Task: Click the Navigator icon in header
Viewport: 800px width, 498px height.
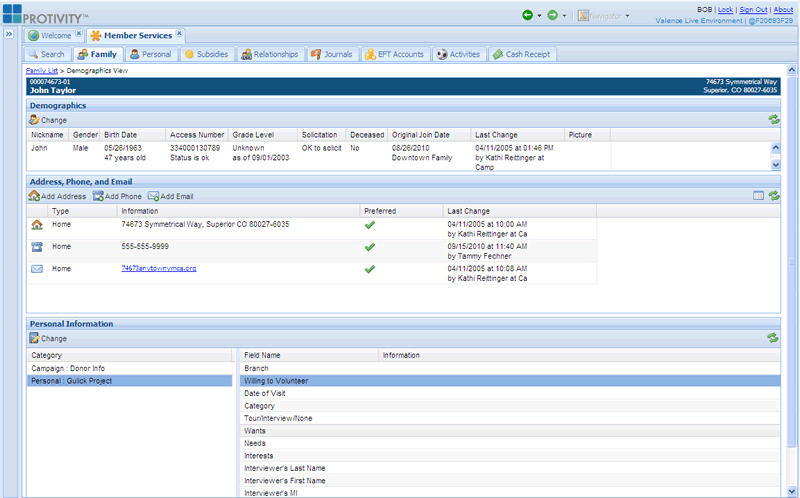Action: [583, 16]
